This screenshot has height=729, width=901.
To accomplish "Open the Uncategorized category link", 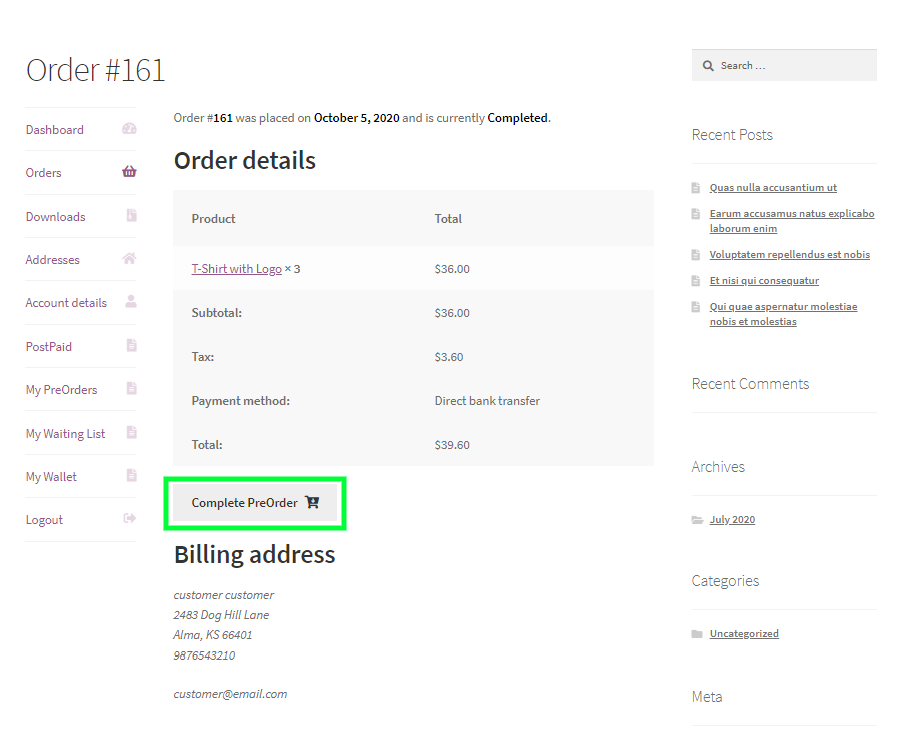I will [743, 634].
